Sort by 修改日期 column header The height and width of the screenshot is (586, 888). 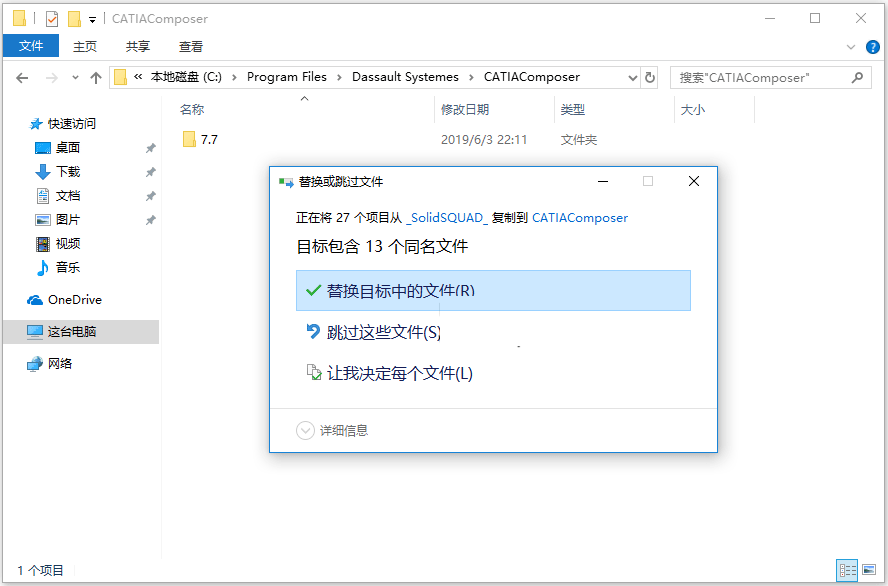click(465, 110)
